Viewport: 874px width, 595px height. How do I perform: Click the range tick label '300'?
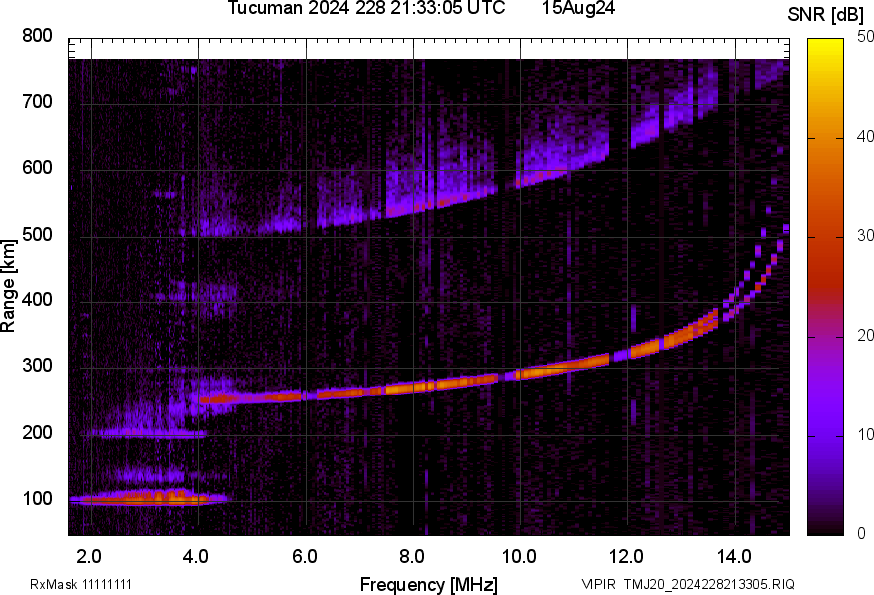[37, 366]
